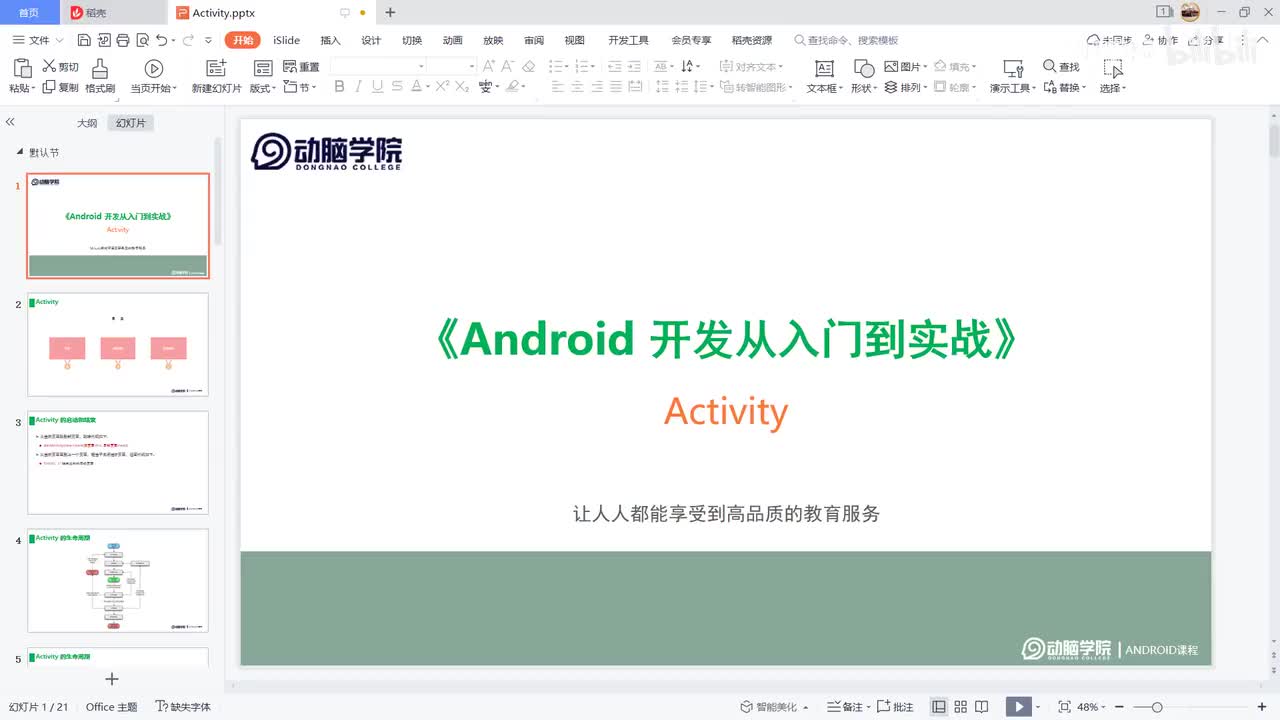Click the Picture (图片) insert icon

(x=892, y=66)
